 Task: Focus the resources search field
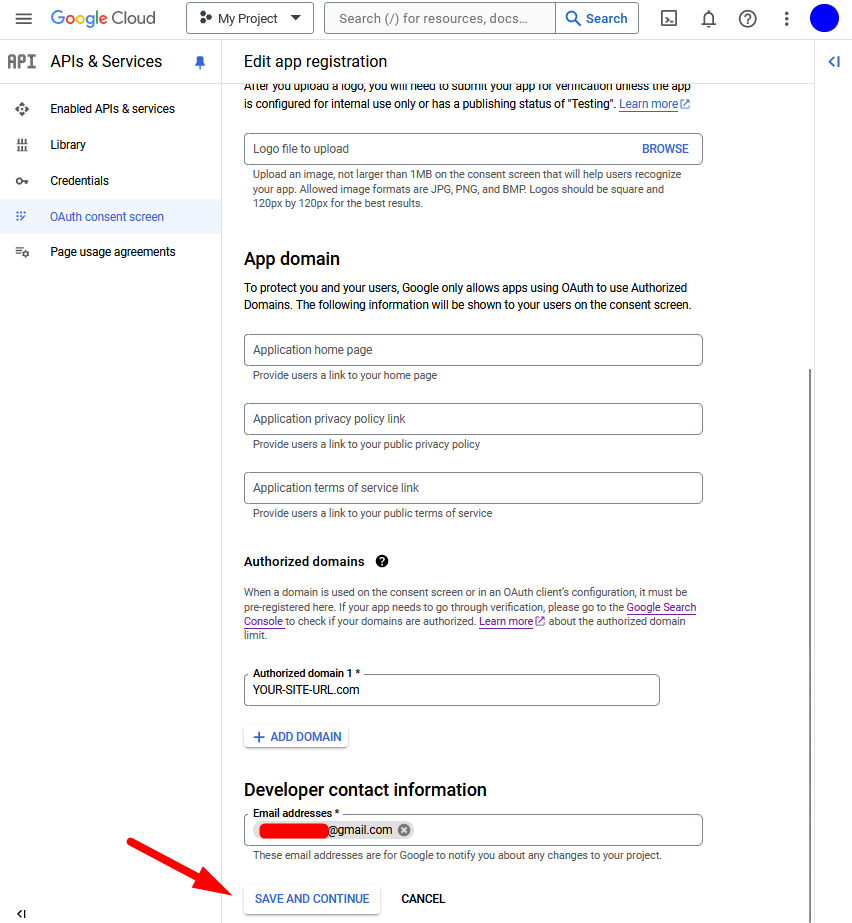coord(440,18)
